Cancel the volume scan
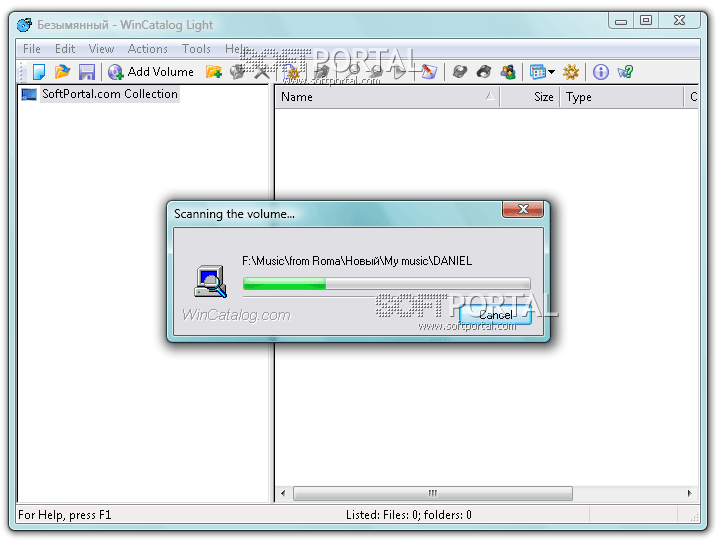Viewport: 716px width, 544px height. (495, 315)
